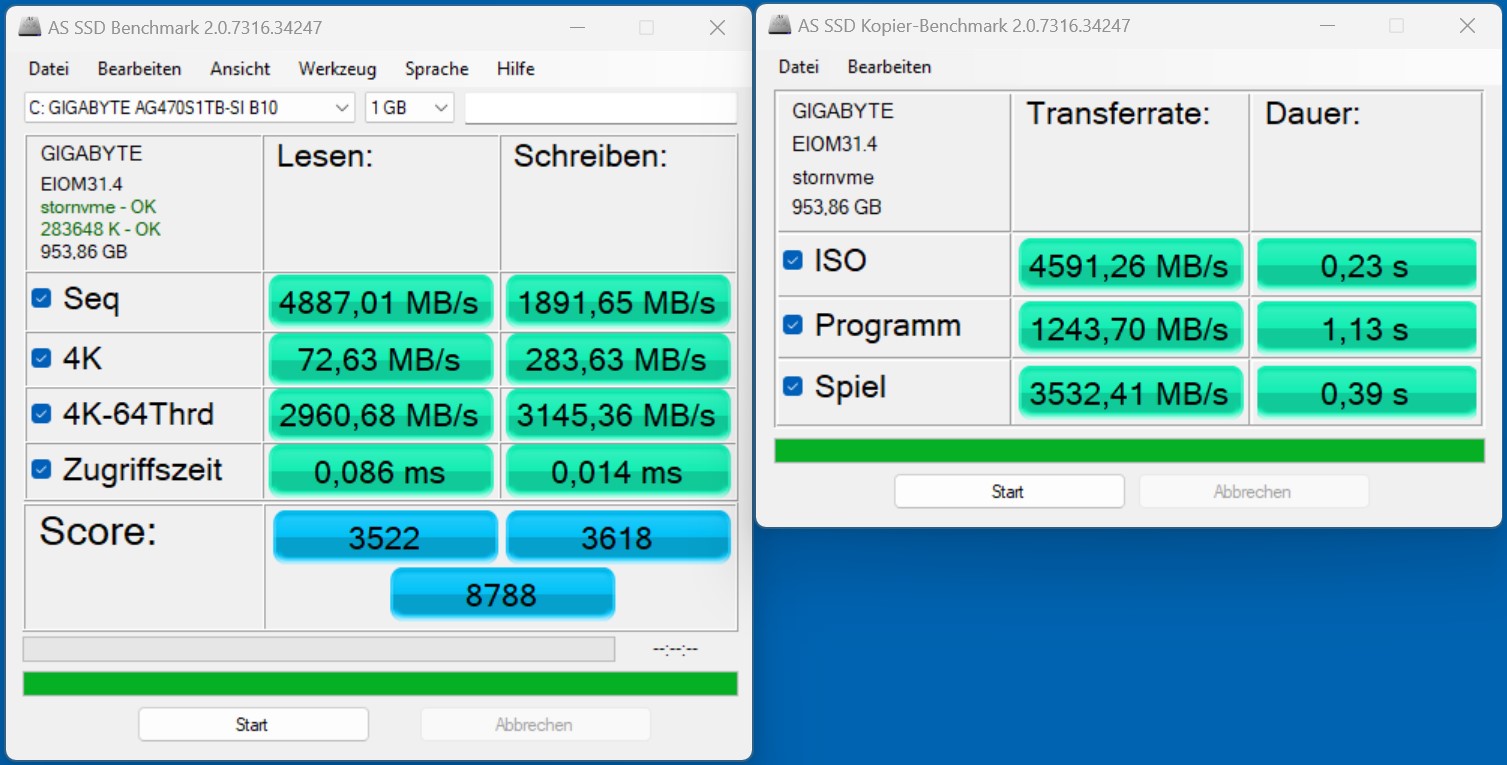Click the read access time 0,086 ms
1507x765 pixels.
tap(381, 471)
